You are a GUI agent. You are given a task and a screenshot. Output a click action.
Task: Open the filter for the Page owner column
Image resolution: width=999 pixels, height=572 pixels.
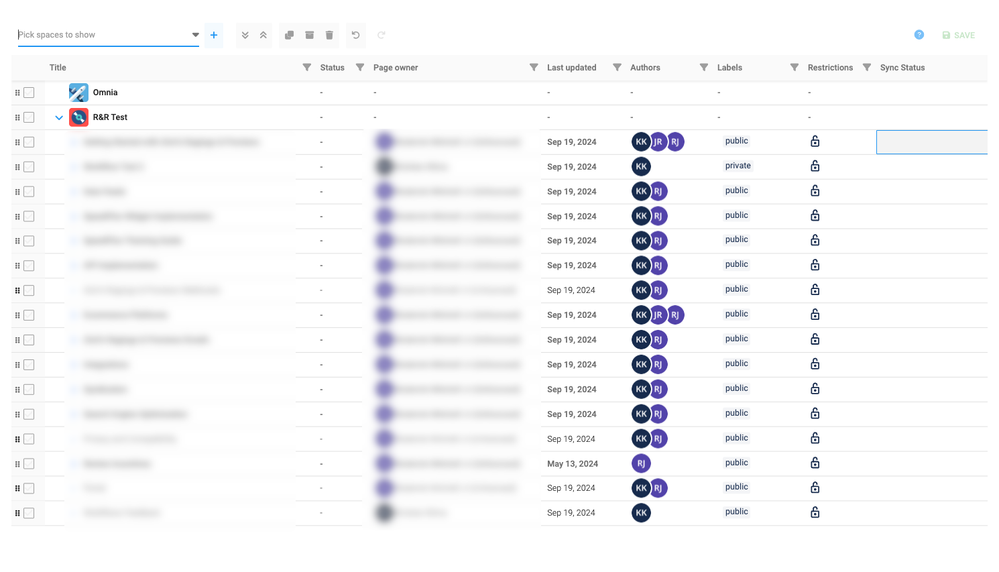(534, 68)
